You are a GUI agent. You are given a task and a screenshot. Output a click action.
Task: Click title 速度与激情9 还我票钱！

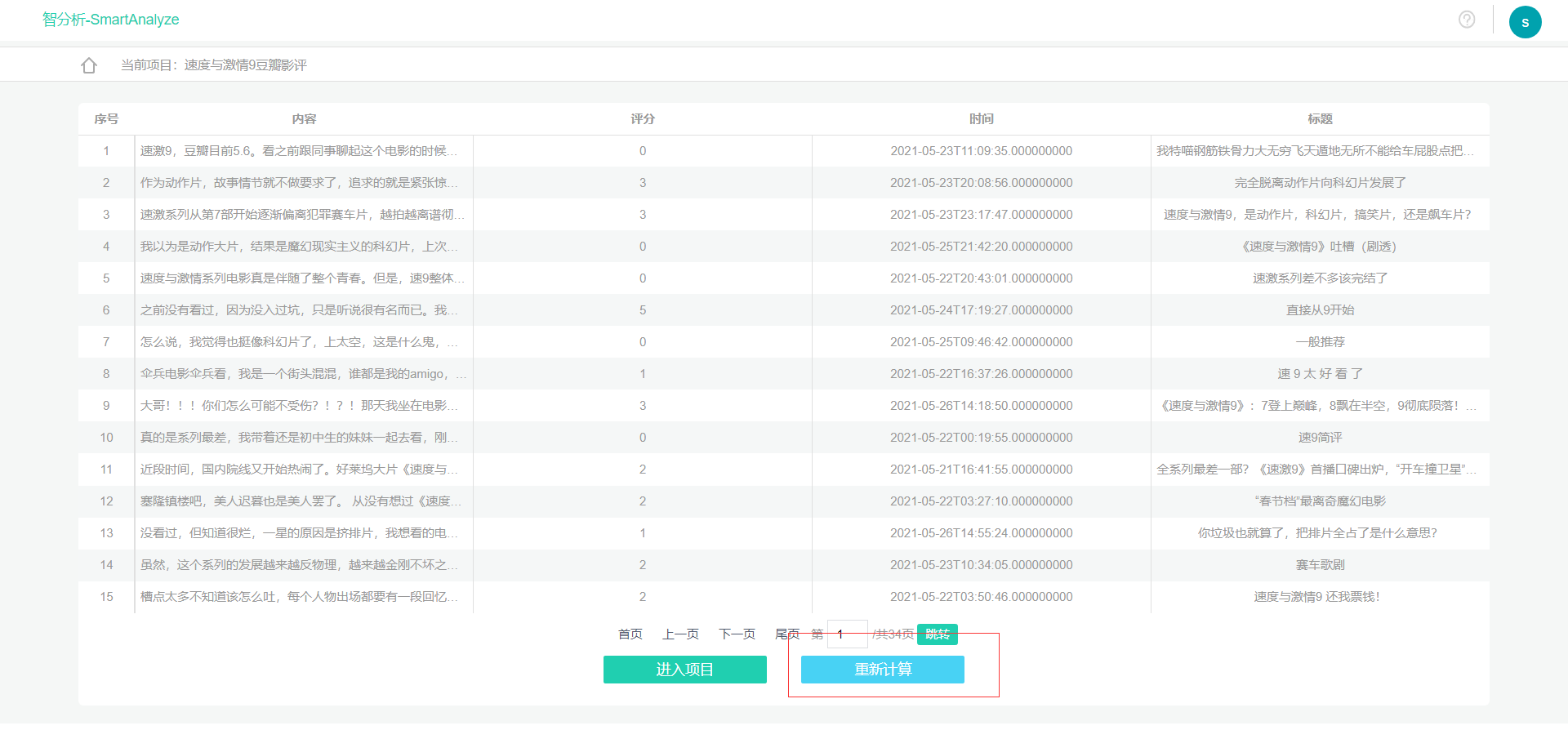point(1317,597)
